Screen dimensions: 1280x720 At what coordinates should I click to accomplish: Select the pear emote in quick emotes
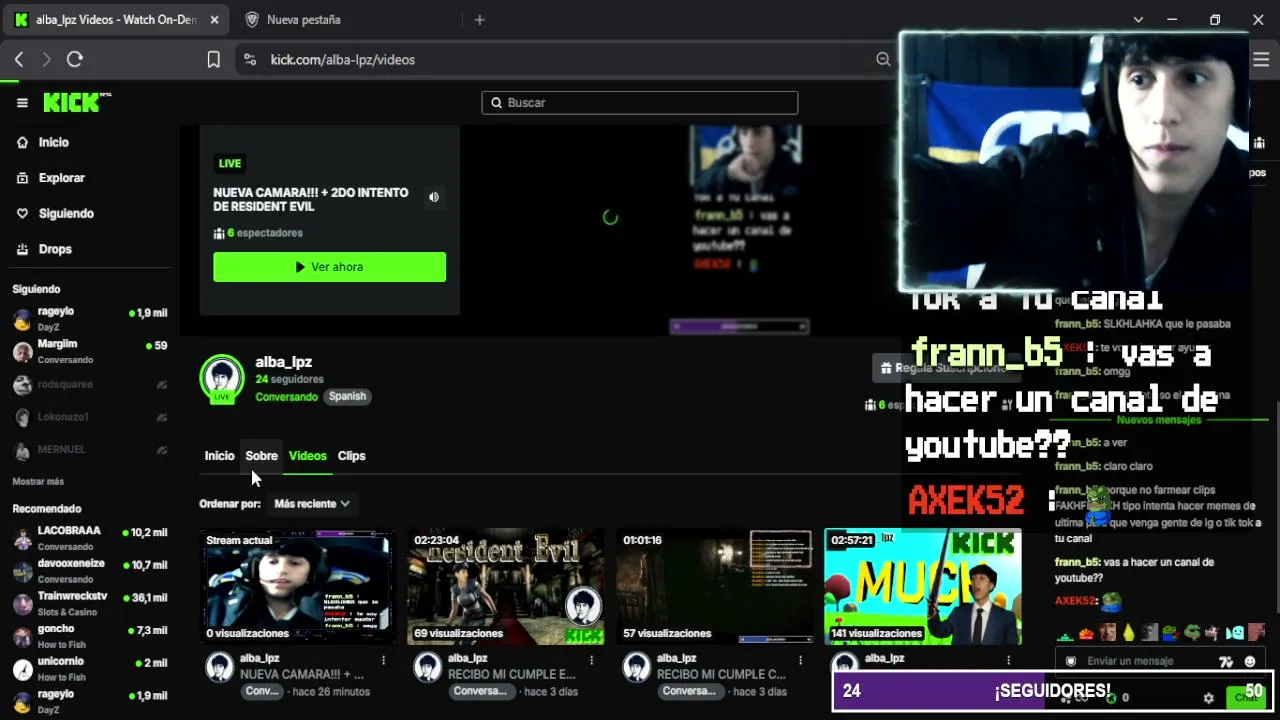coord(1129,632)
